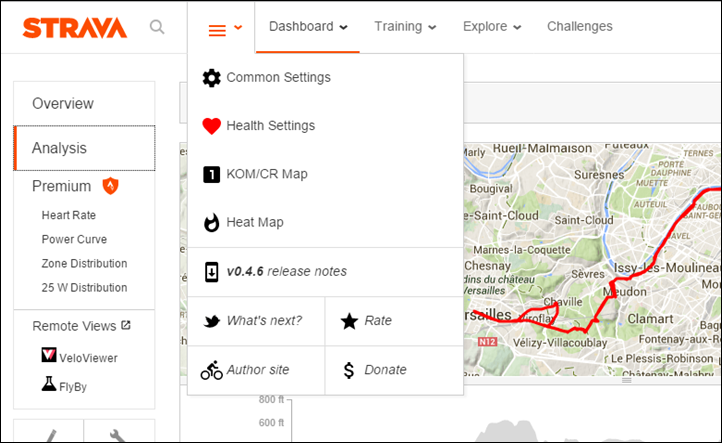Toggle the orange hamburger menu icon
This screenshot has width=722, height=443.
pyautogui.click(x=217, y=30)
